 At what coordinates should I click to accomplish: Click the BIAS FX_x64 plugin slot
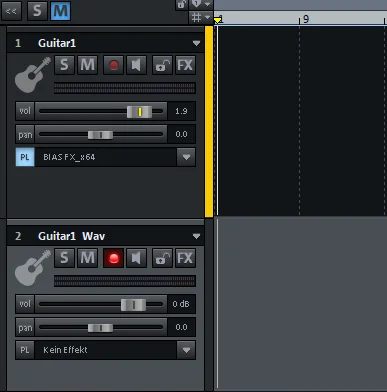coord(105,157)
